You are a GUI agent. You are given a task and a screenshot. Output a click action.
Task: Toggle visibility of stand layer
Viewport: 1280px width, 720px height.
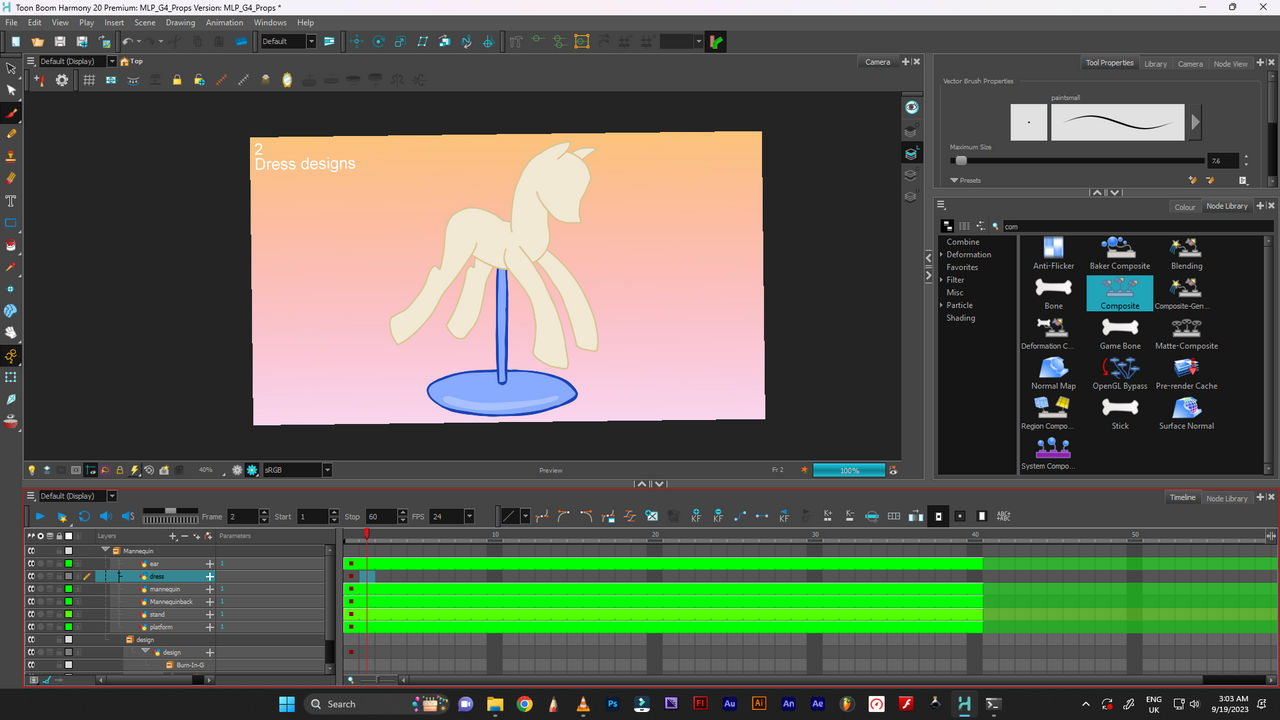click(x=32, y=614)
